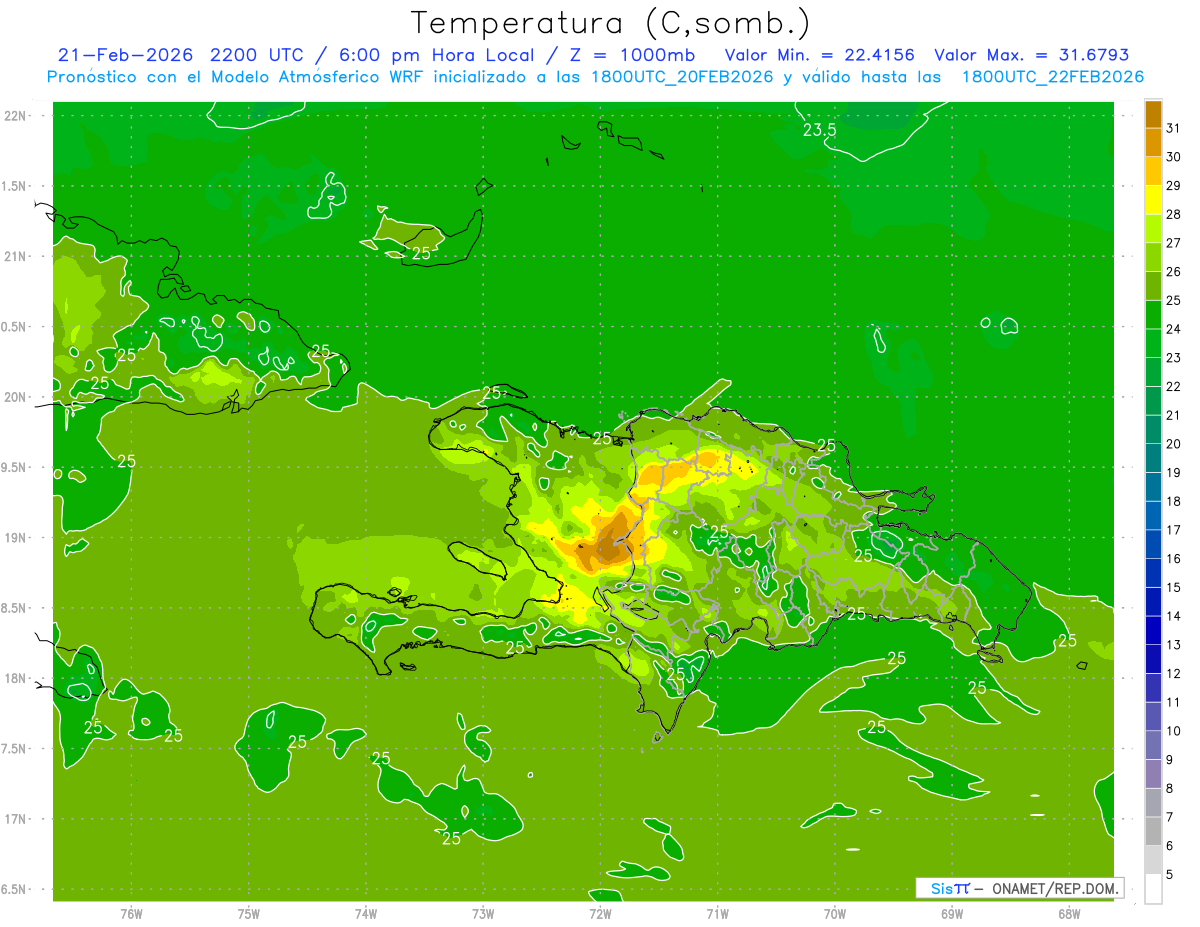Viewport: 1200px width, 927px height.
Task: Click the 'ONAMET/REP.DOM.' credit label
Action: [1055, 888]
